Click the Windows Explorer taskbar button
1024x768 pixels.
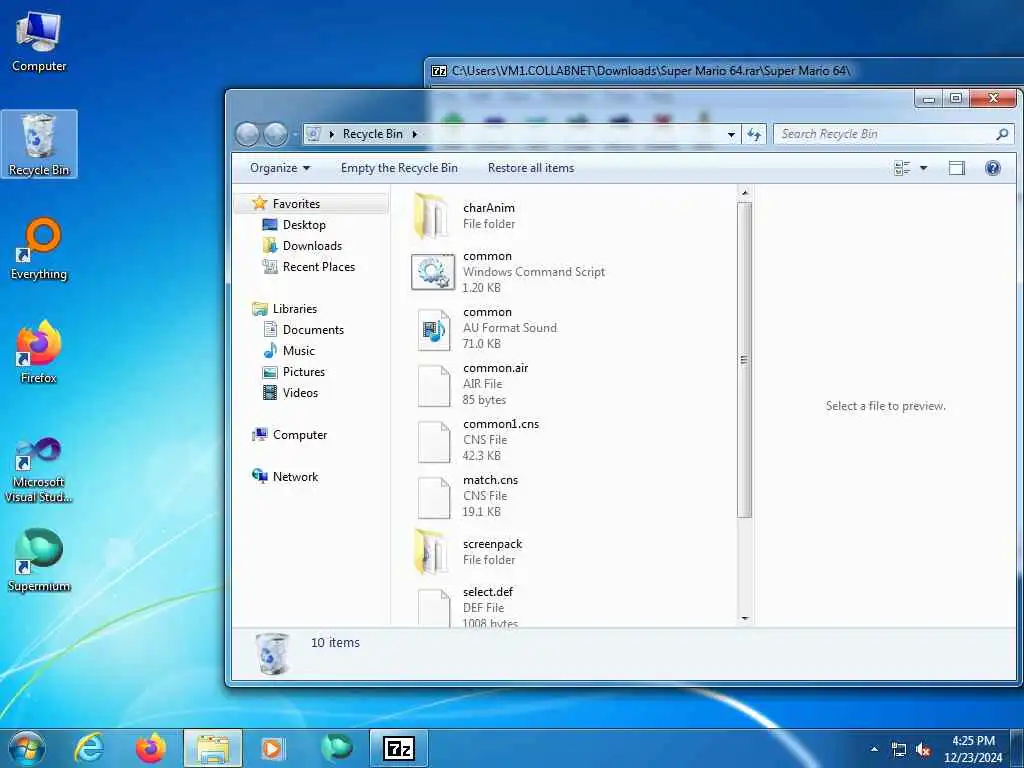(213, 748)
